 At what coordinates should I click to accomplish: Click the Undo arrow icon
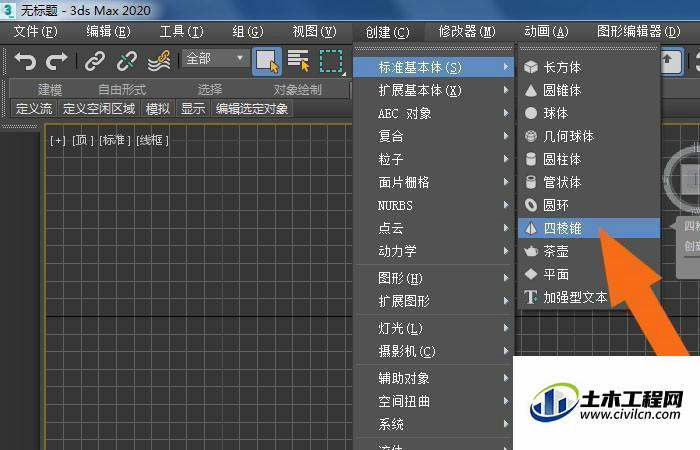tap(25, 61)
